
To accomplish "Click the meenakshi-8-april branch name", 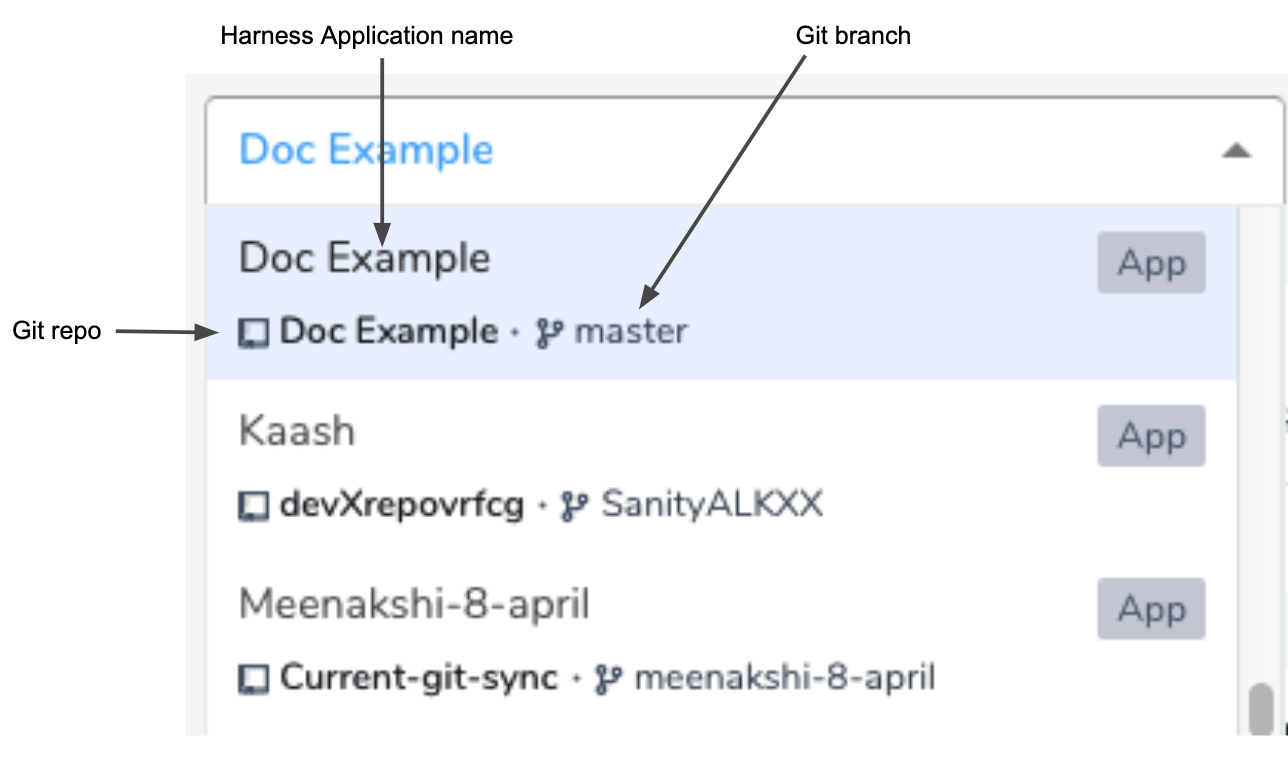I will click(785, 678).
